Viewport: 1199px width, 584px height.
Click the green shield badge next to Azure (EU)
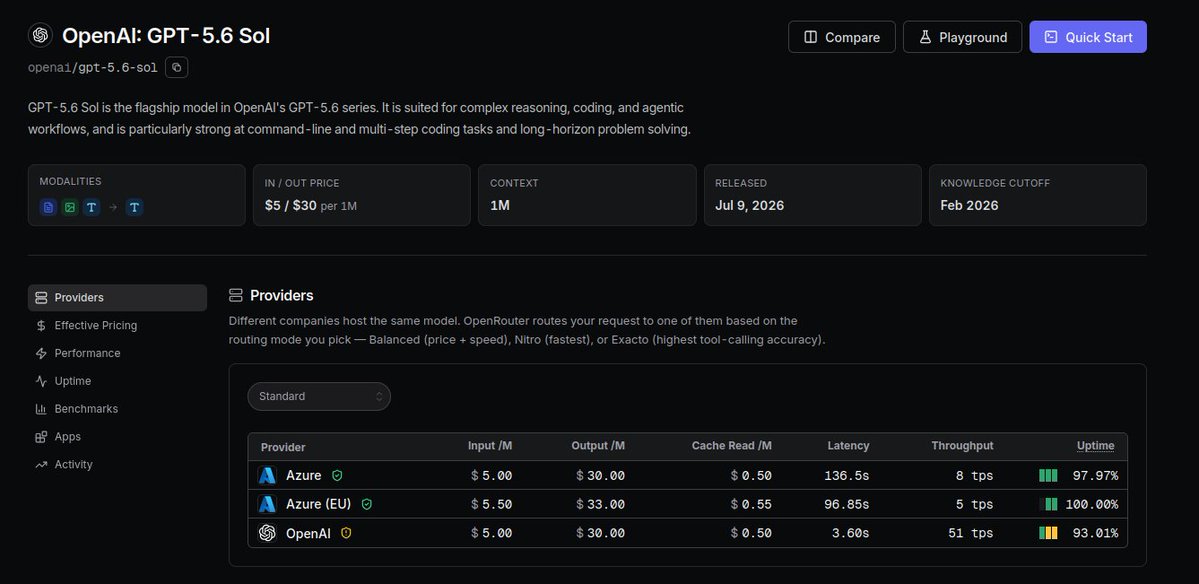(366, 505)
